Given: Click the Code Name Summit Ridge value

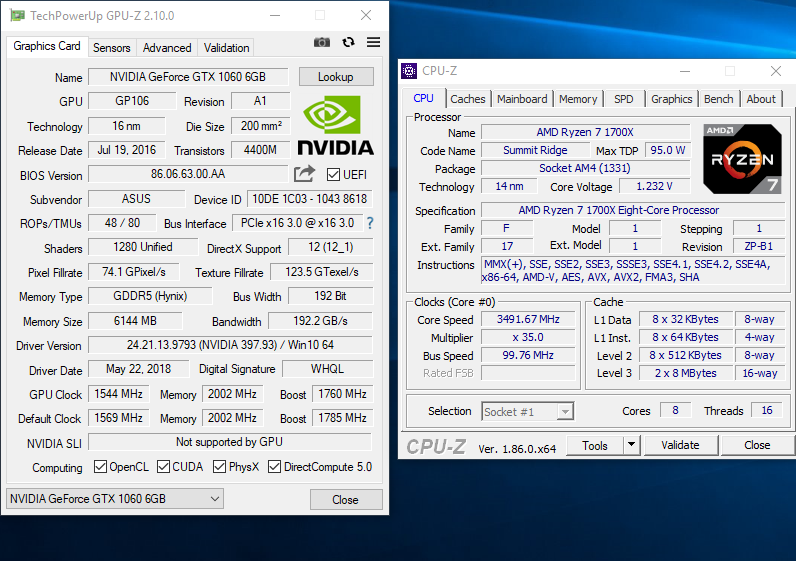Looking at the screenshot, I should pyautogui.click(x=535, y=150).
